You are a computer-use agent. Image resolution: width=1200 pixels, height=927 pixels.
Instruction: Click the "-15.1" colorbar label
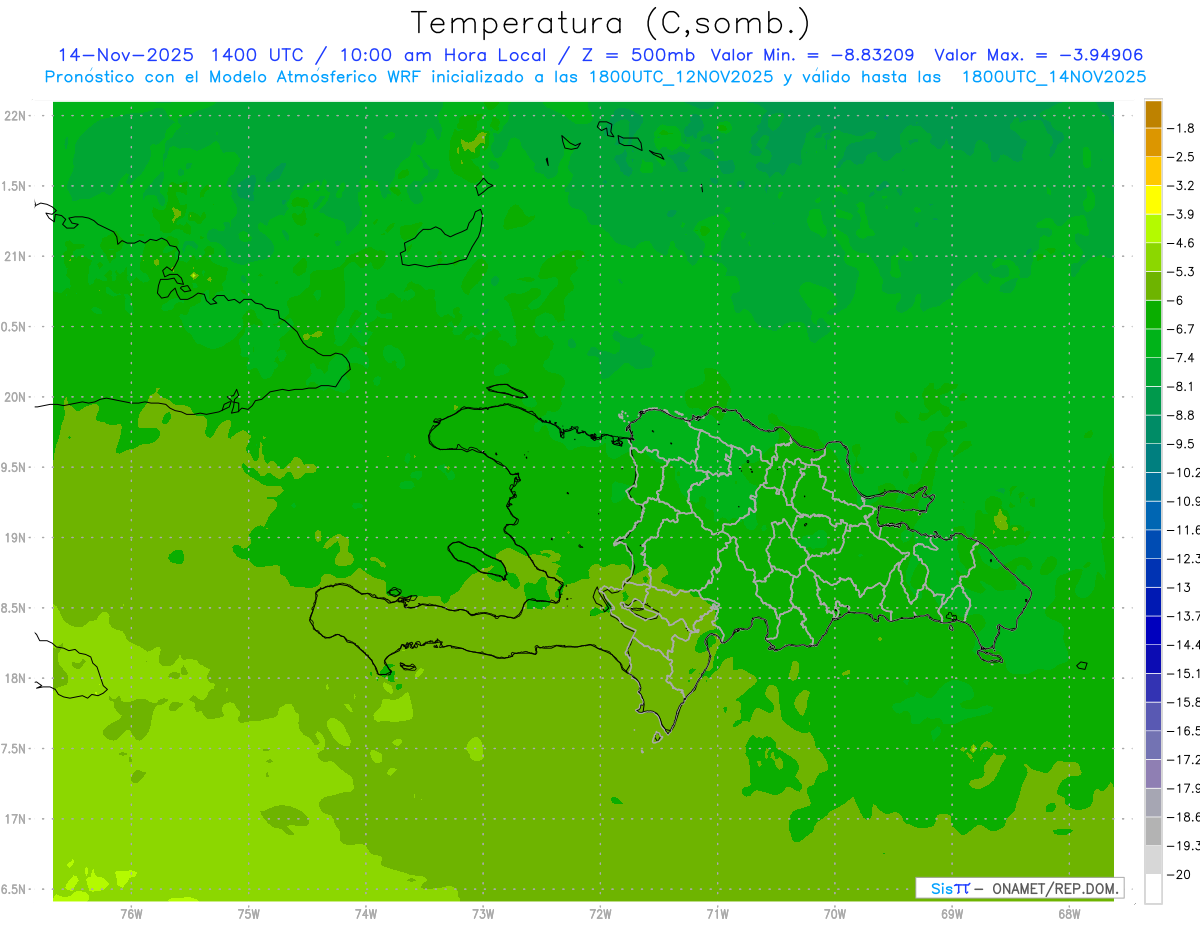(x=1184, y=674)
